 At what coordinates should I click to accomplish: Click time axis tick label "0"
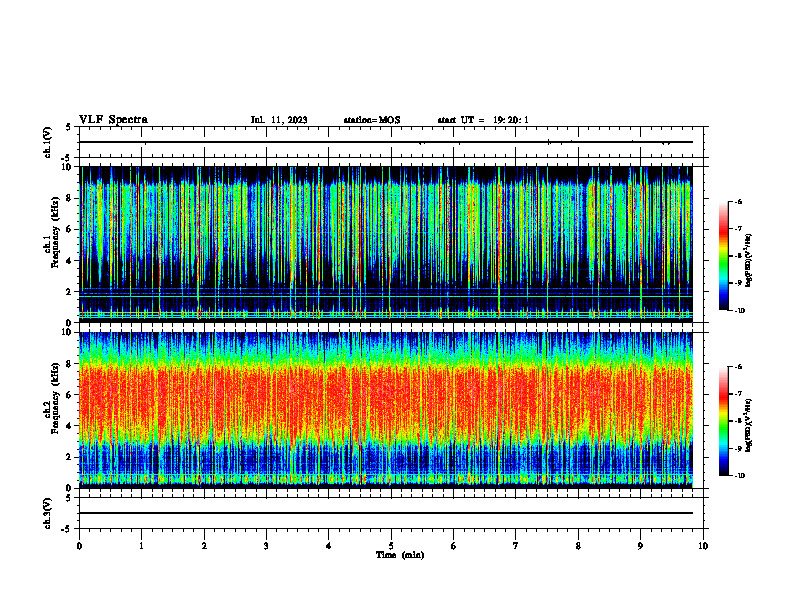(x=79, y=546)
